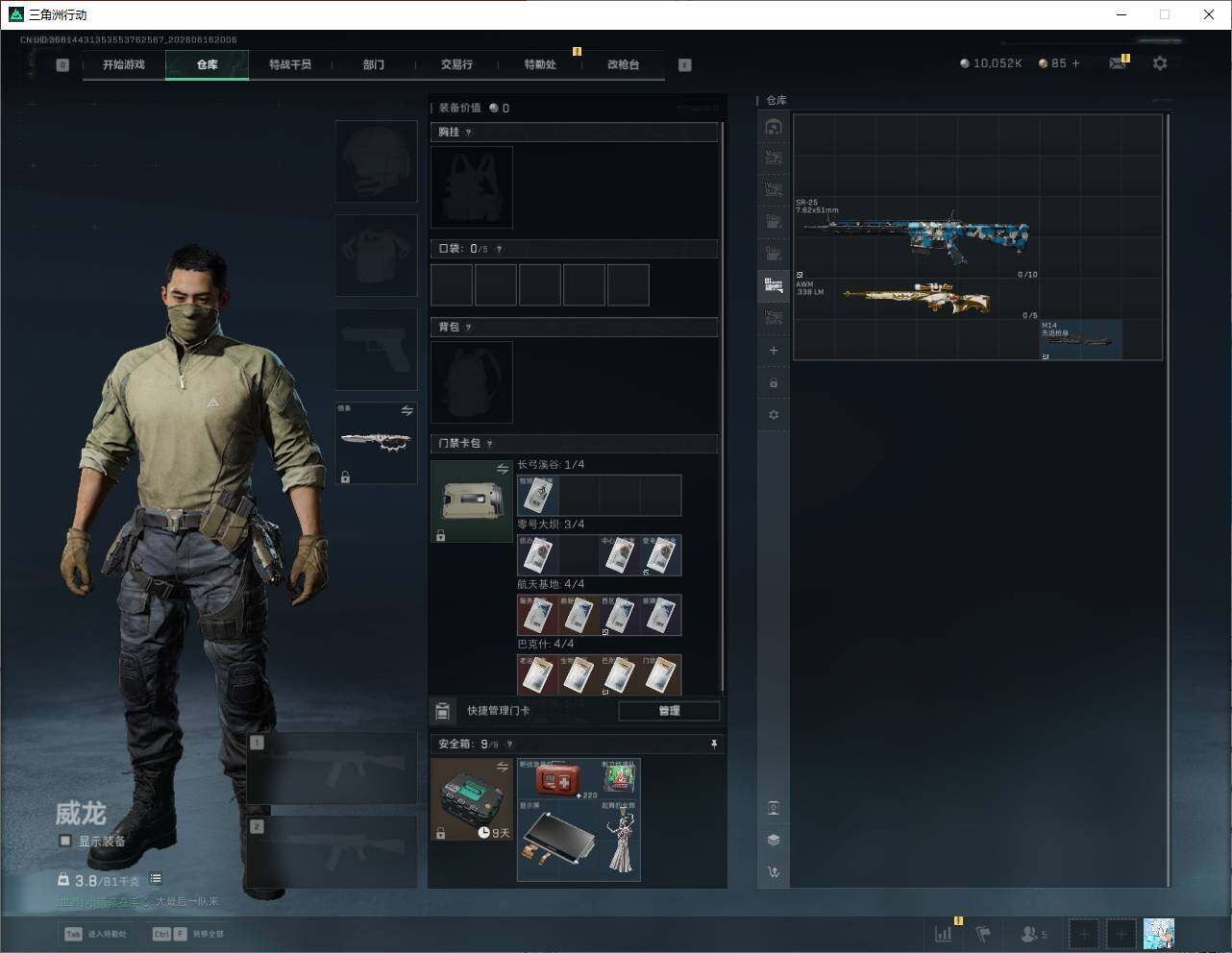Click the Ctrl F 转移全部 shortcut

[x=188, y=934]
